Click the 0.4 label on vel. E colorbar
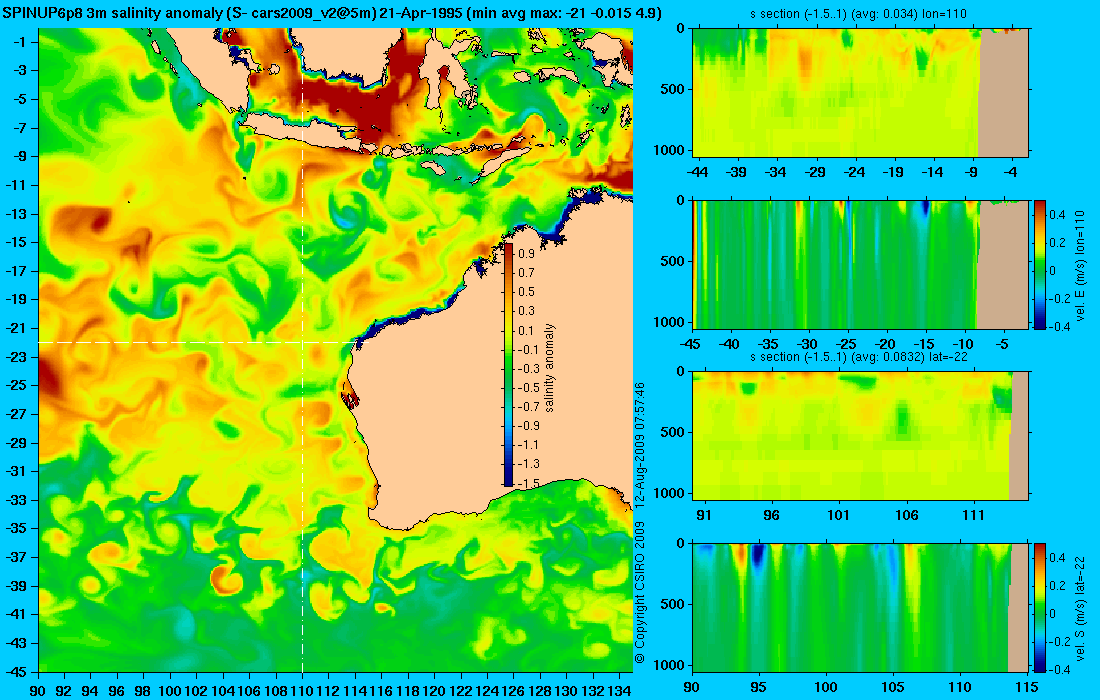This screenshot has height=700, width=1100. (x=1058, y=215)
